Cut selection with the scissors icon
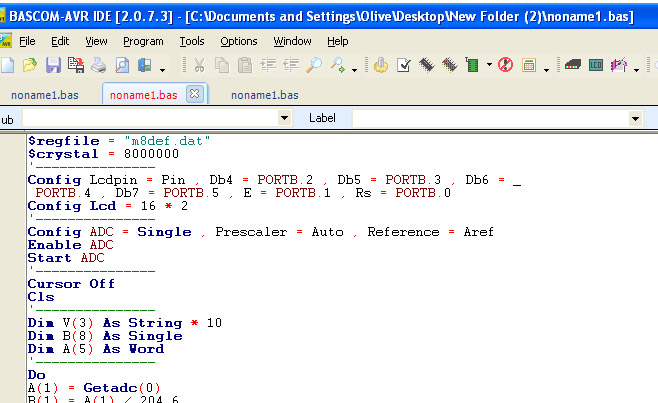Image resolution: width=658 pixels, height=403 pixels. [x=199, y=65]
